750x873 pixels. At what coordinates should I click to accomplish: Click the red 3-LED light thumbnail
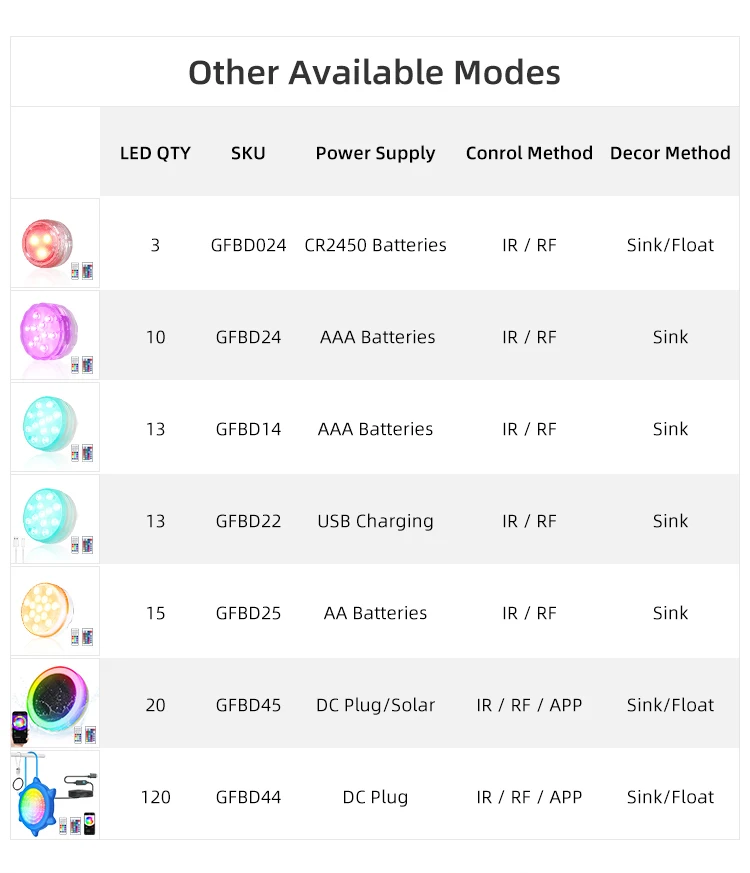(55, 244)
